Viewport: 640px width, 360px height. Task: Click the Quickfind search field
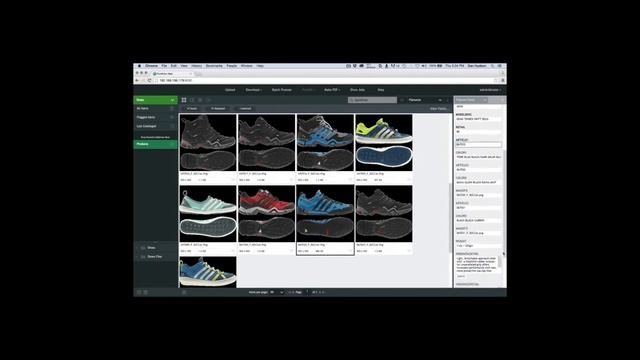click(372, 100)
